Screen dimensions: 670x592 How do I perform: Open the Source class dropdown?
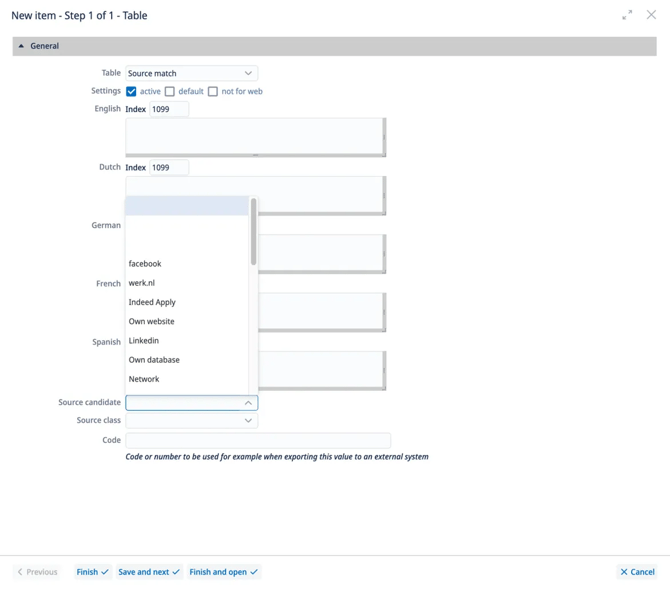(x=191, y=421)
